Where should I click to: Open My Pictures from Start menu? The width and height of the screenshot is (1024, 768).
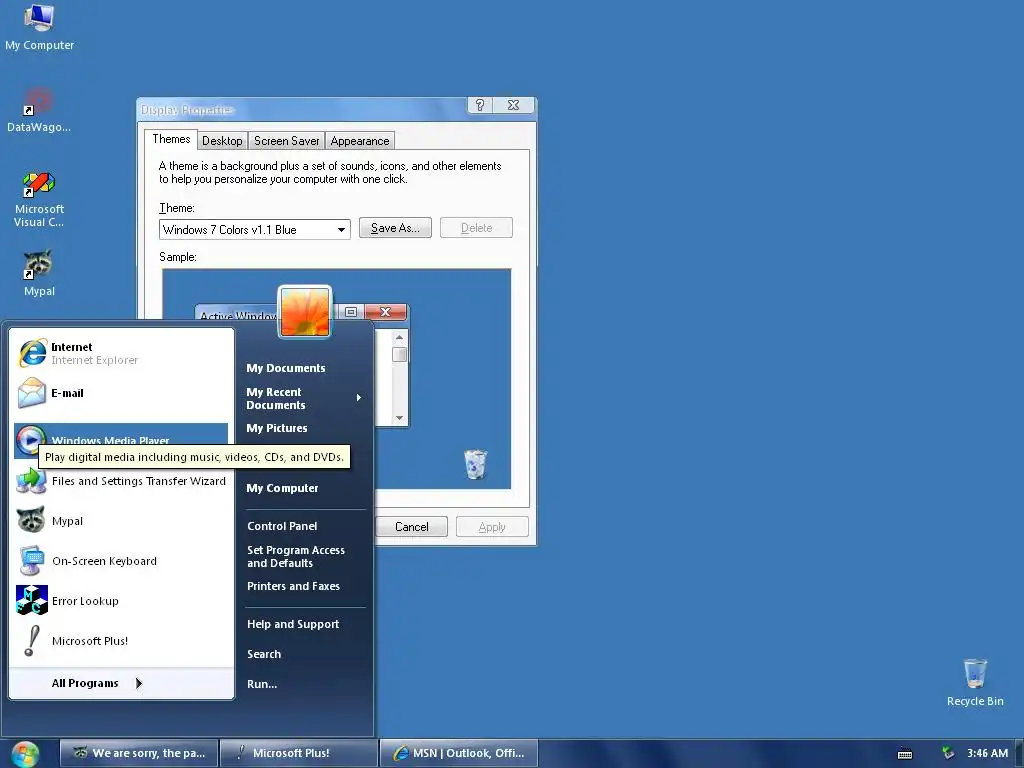tap(277, 428)
